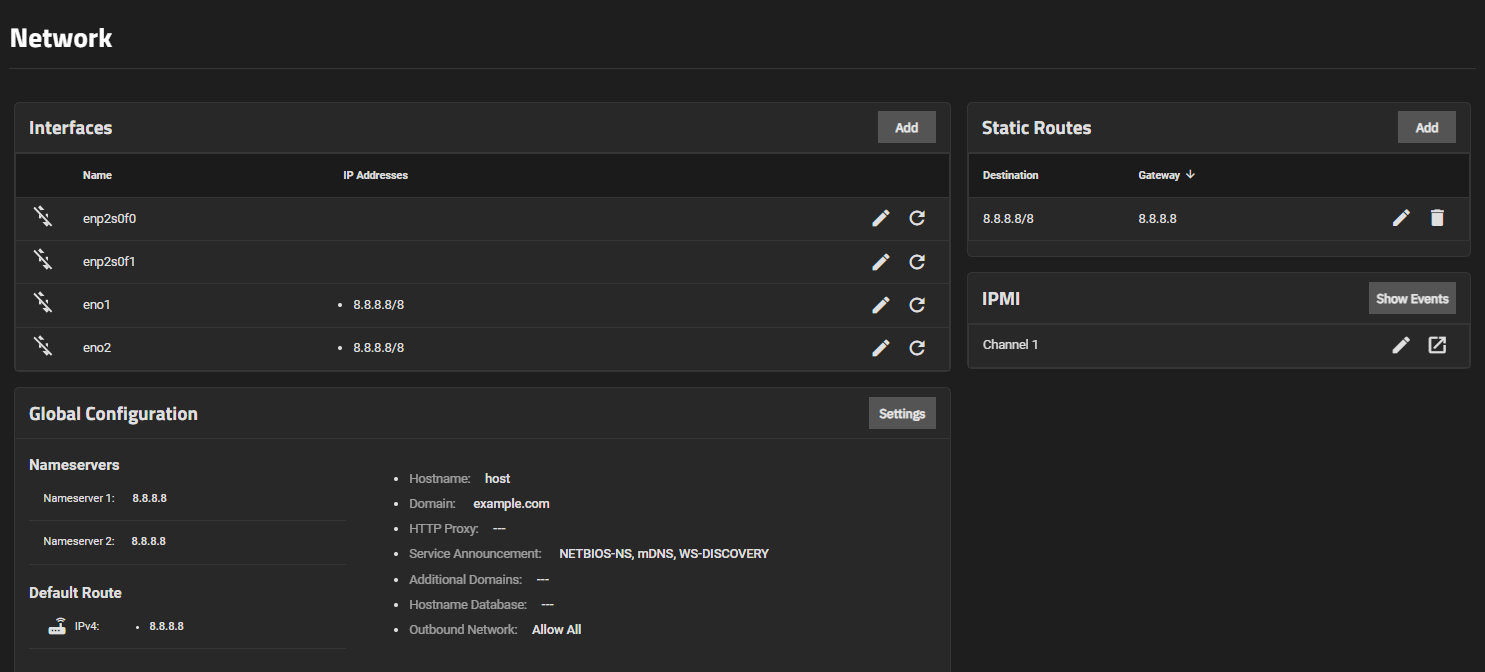Sort interfaces by Name column header

tap(97, 175)
